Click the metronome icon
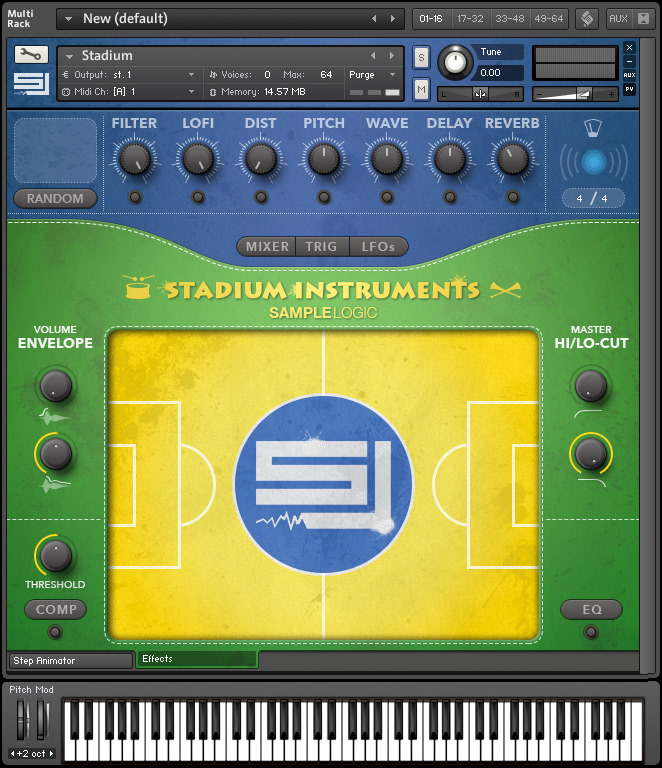This screenshot has height=768, width=662. [x=593, y=128]
